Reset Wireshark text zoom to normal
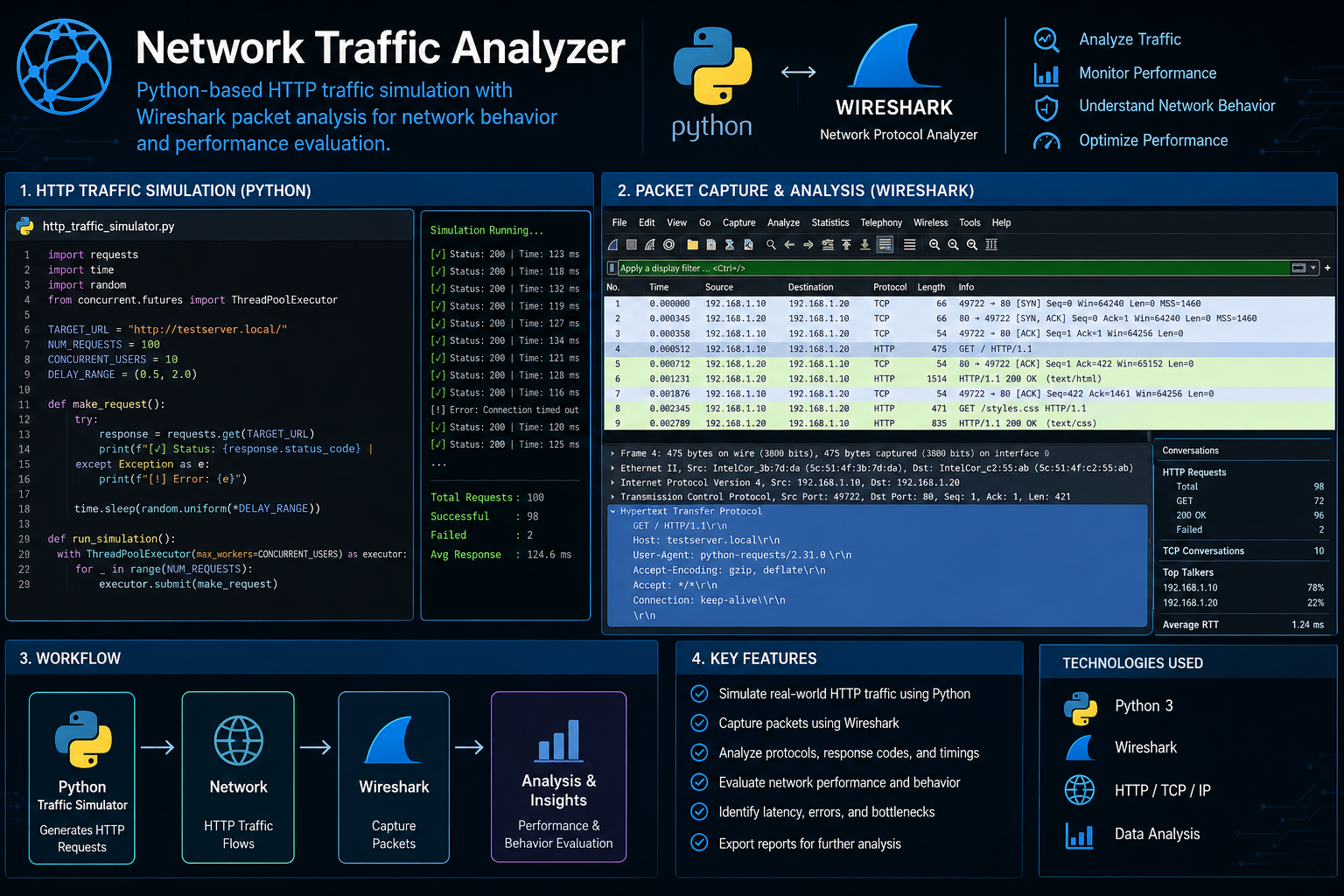This screenshot has width=1344, height=896. pyautogui.click(x=972, y=245)
